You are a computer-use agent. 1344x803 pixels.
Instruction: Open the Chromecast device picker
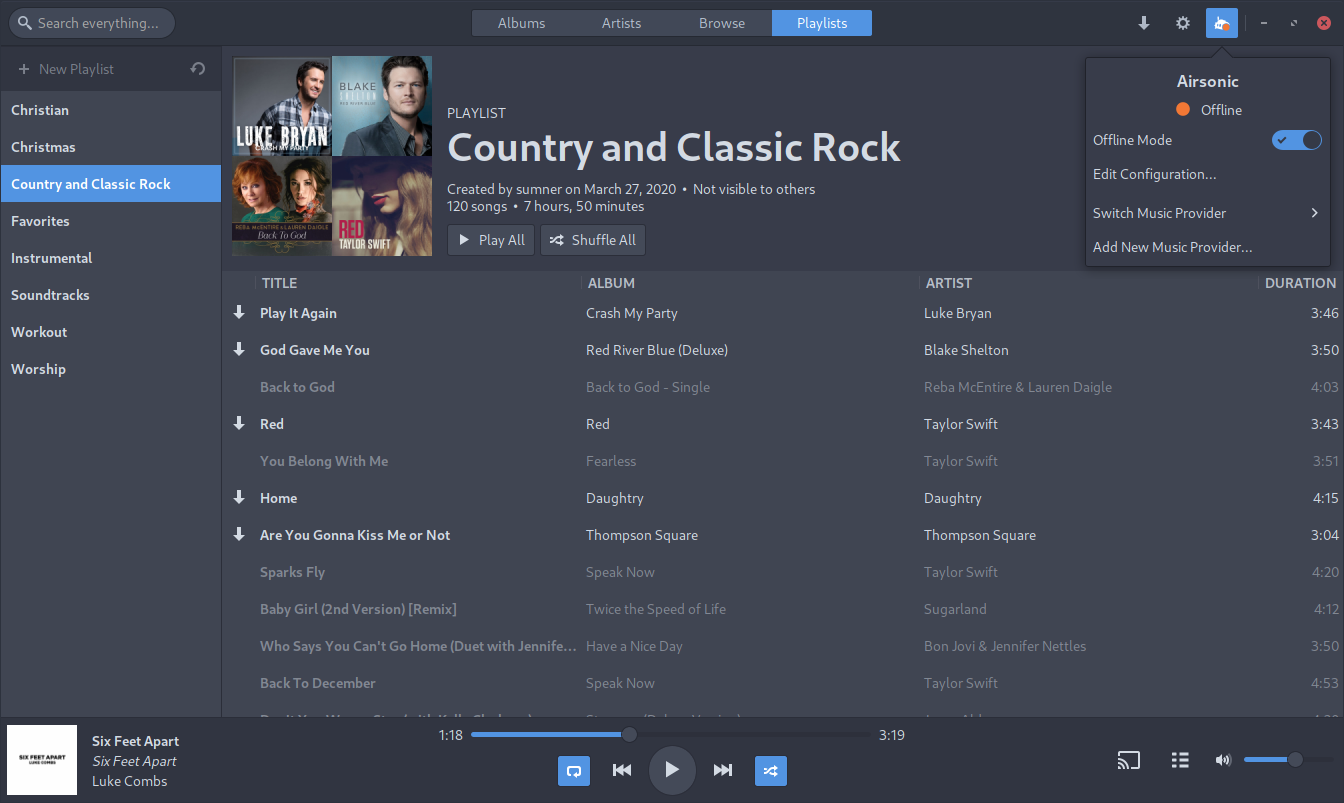coord(1128,760)
